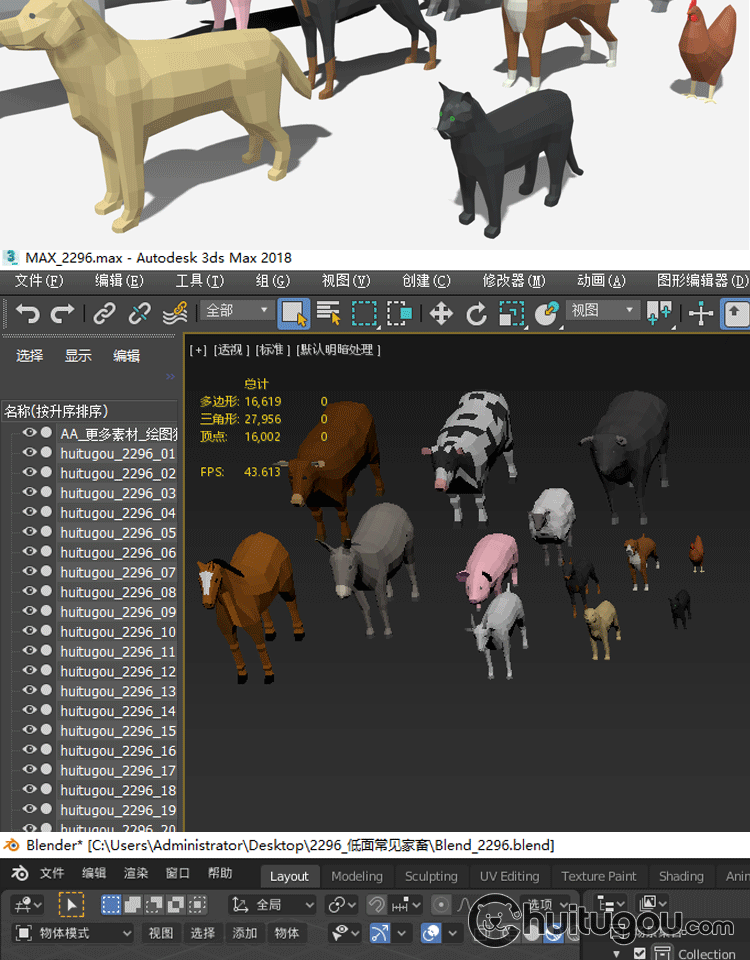Open the 视图 reference coordinate dropdown
The height and width of the screenshot is (960, 750).
[602, 311]
